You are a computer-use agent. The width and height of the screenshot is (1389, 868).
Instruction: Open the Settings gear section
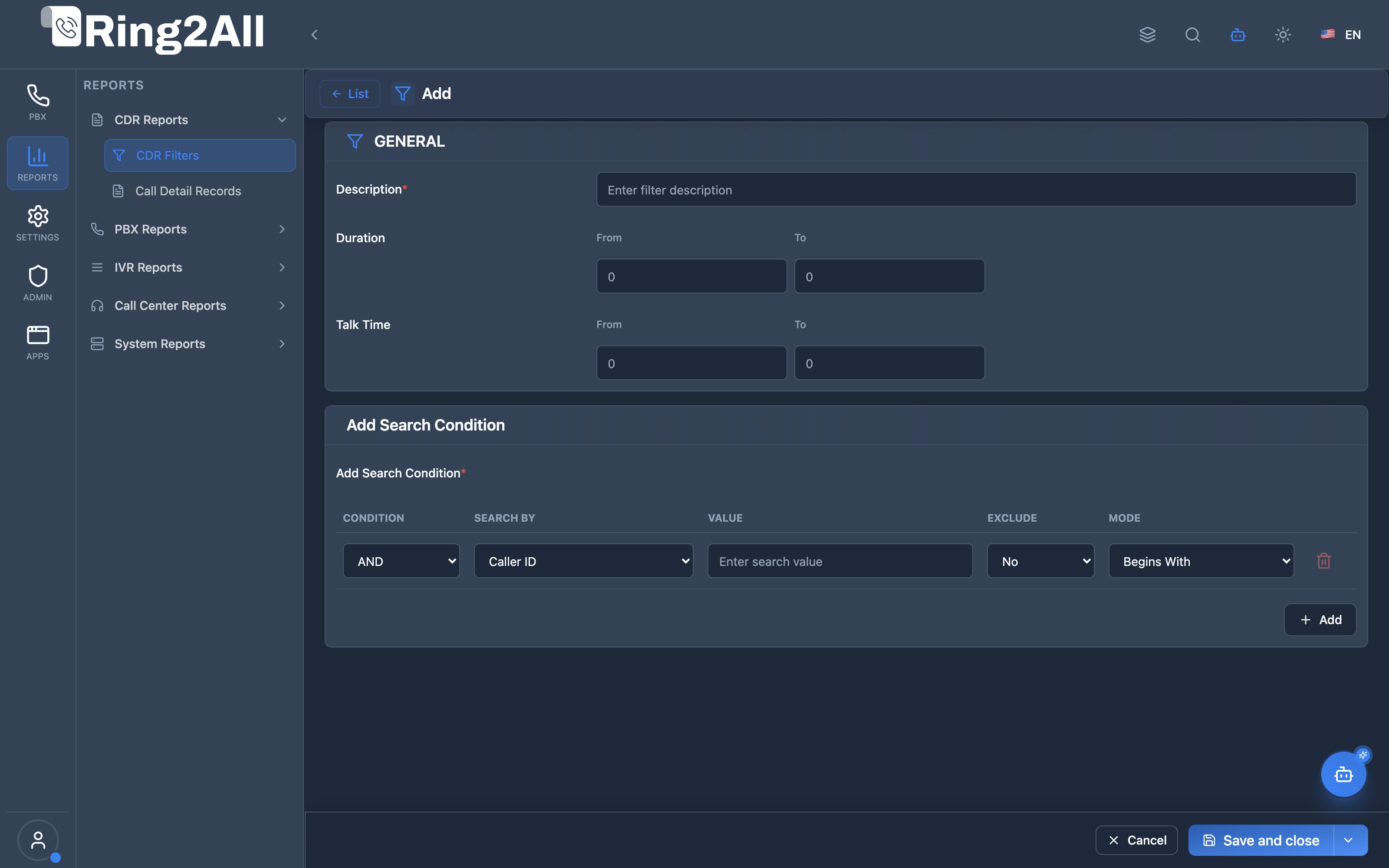pyautogui.click(x=37, y=223)
